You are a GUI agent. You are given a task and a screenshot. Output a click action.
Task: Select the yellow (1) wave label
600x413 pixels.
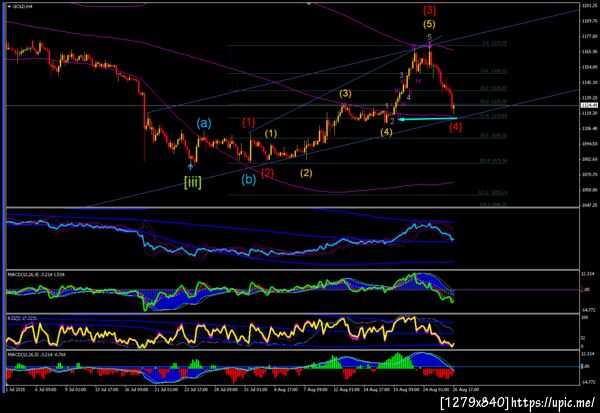tap(271, 134)
